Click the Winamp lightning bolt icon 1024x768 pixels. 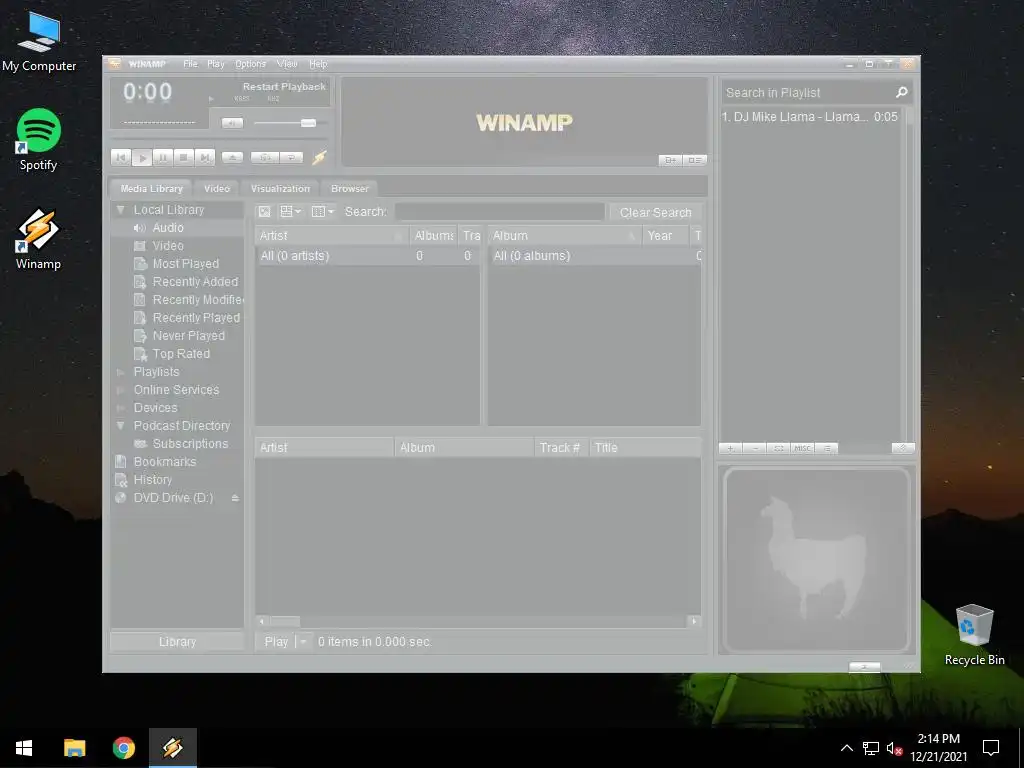click(x=319, y=157)
